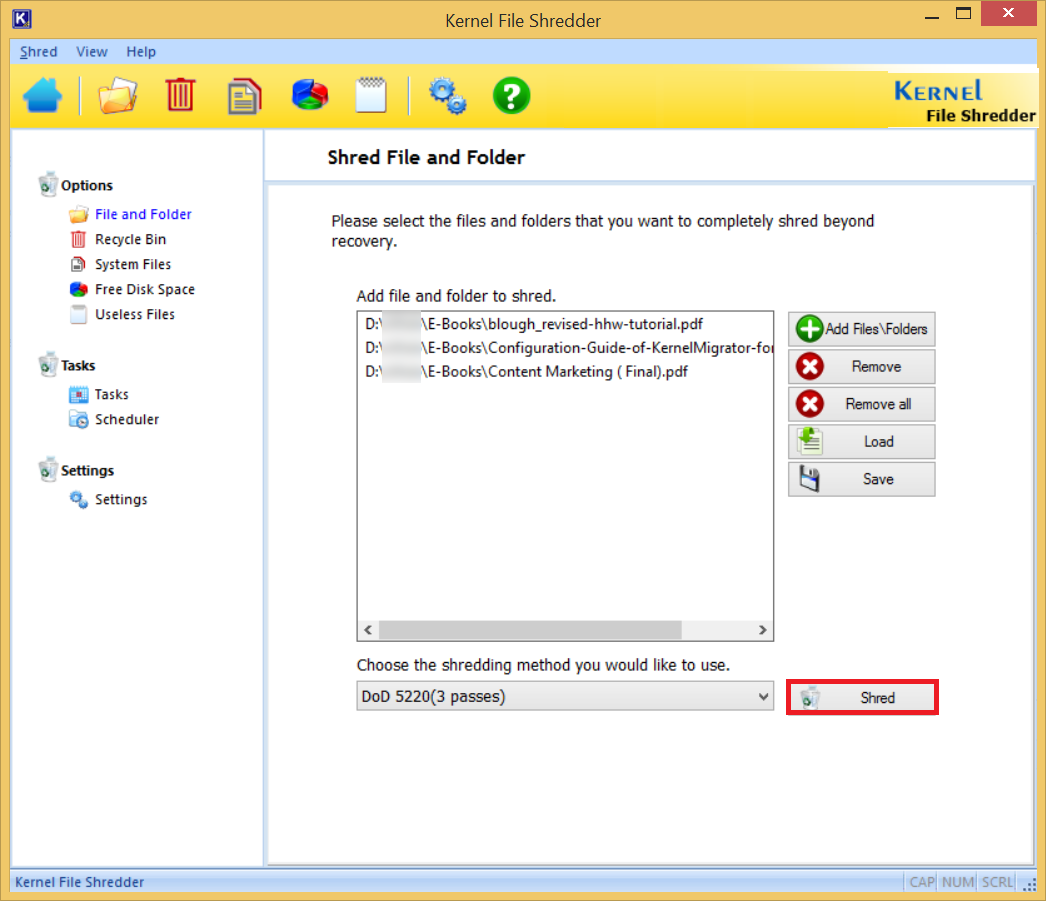Open settings gears toolbar icon
The height and width of the screenshot is (902, 1046).
coord(448,96)
